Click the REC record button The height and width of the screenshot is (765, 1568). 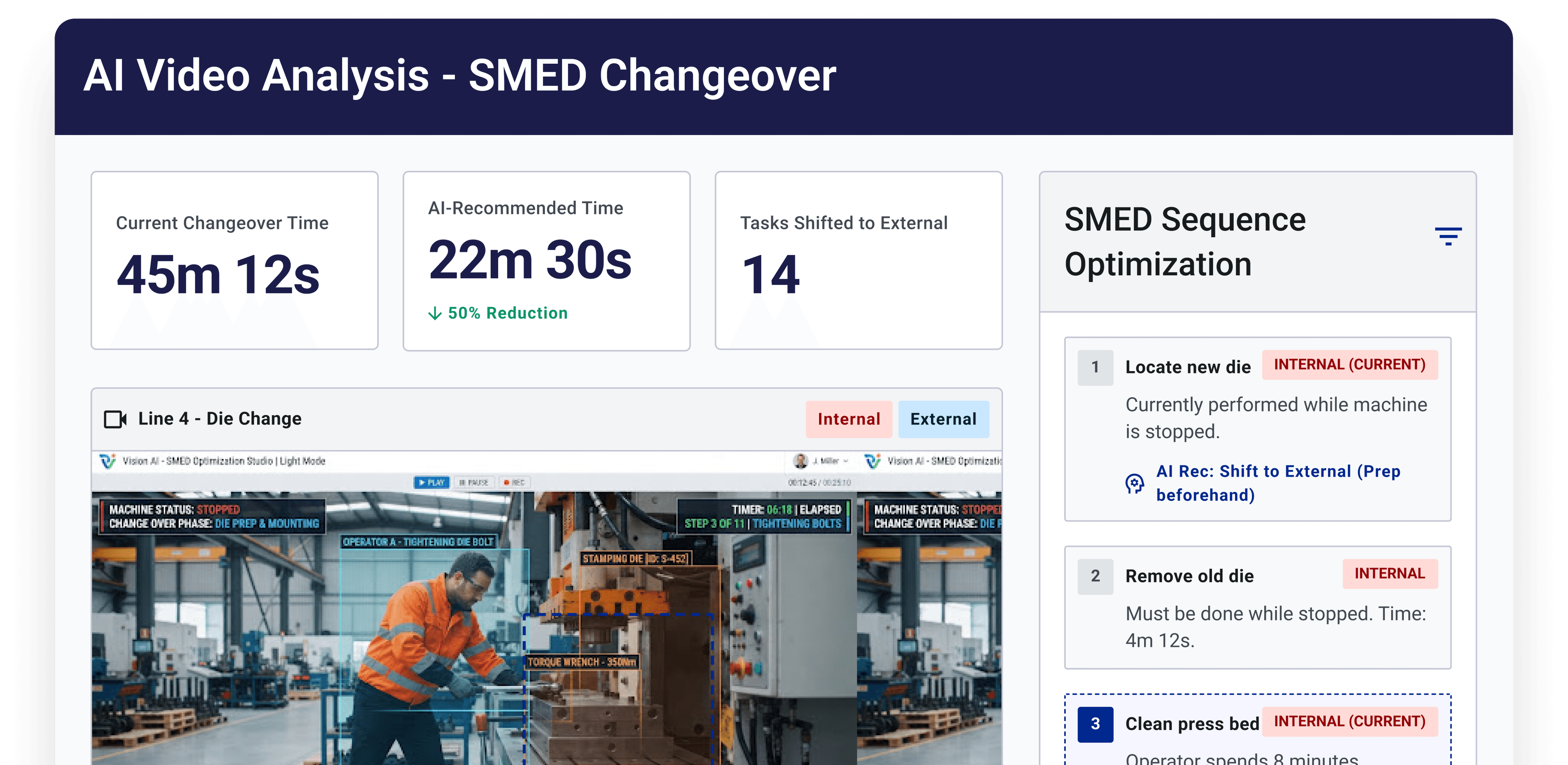[514, 483]
